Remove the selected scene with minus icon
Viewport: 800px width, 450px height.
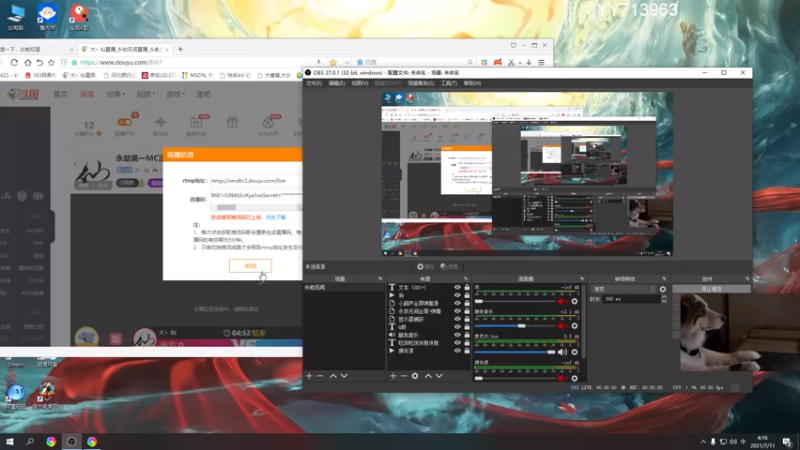(x=320, y=376)
